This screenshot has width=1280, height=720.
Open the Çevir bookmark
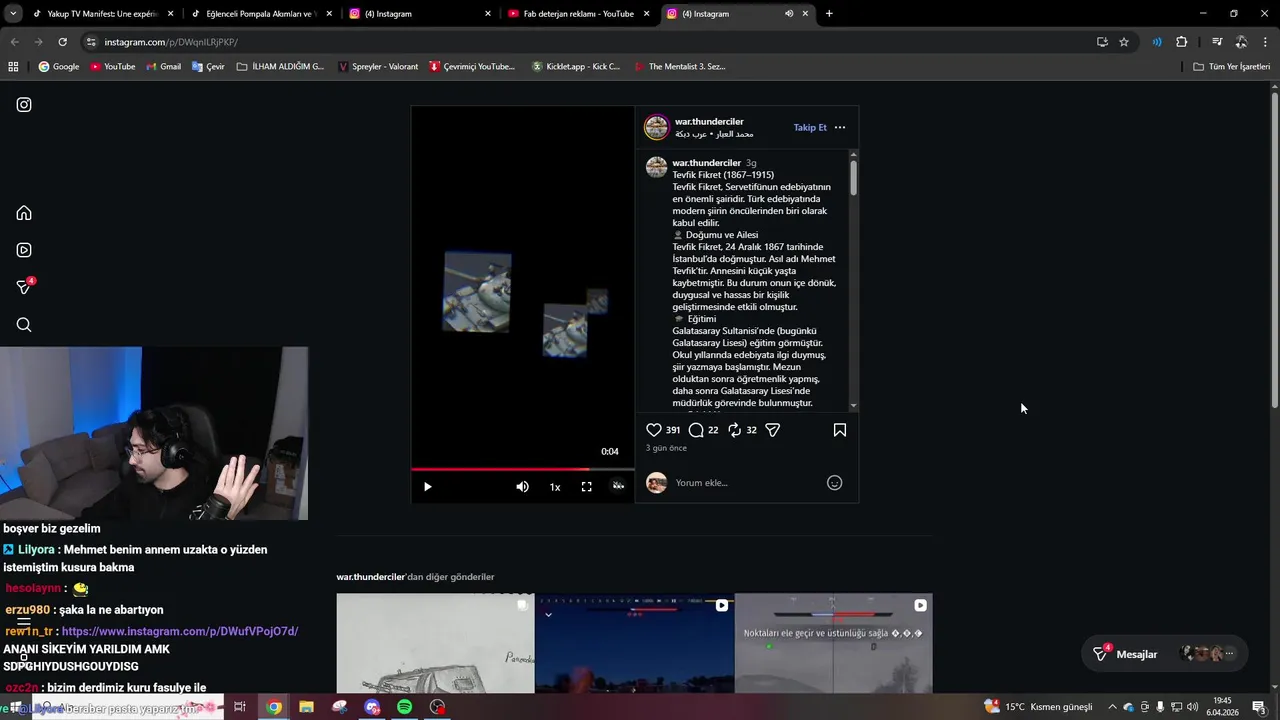(x=208, y=67)
